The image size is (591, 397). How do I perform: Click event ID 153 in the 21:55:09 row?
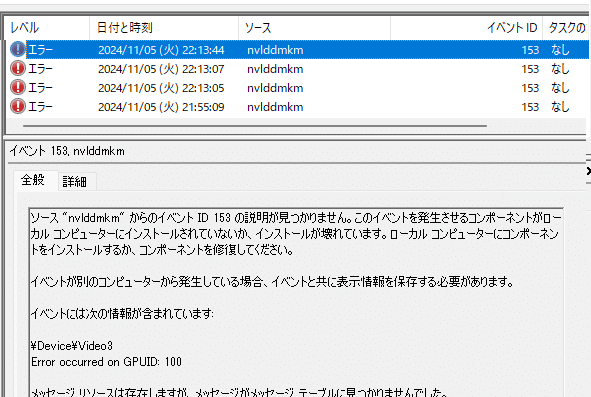click(x=530, y=107)
